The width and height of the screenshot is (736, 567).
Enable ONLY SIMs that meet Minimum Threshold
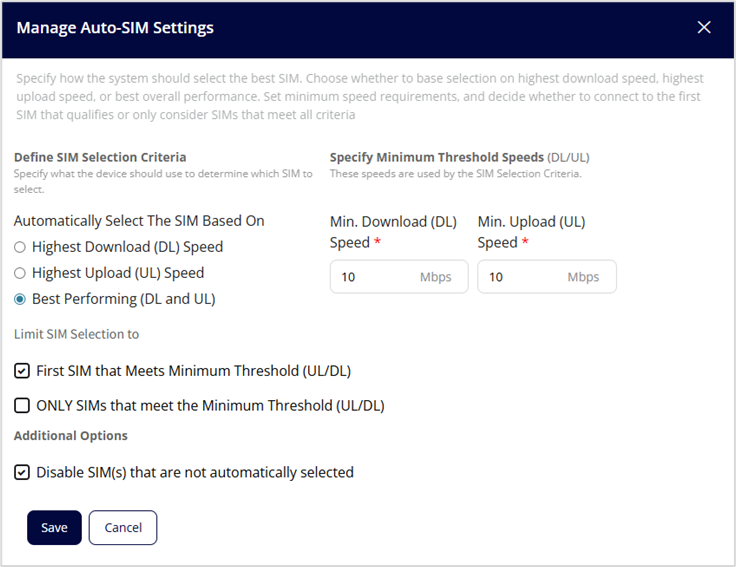point(22,406)
